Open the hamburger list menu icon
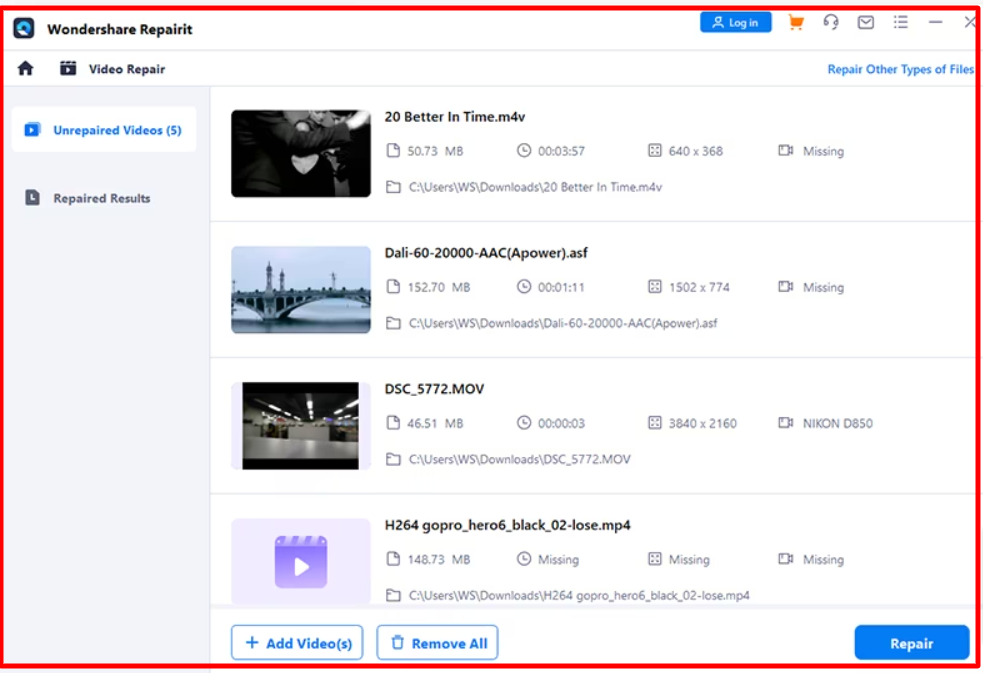983x673 pixels. click(901, 23)
